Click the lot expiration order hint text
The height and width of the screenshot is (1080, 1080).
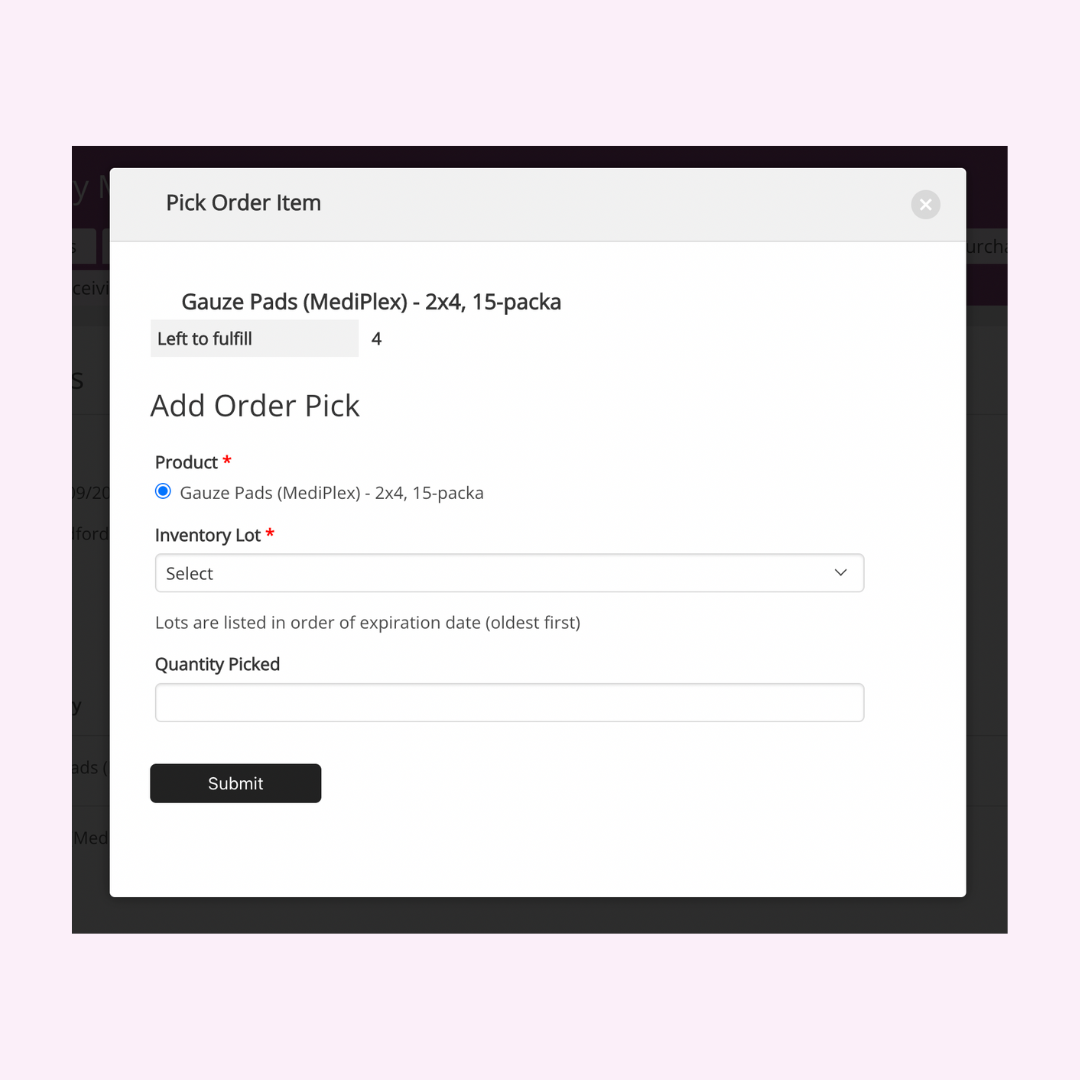367,622
